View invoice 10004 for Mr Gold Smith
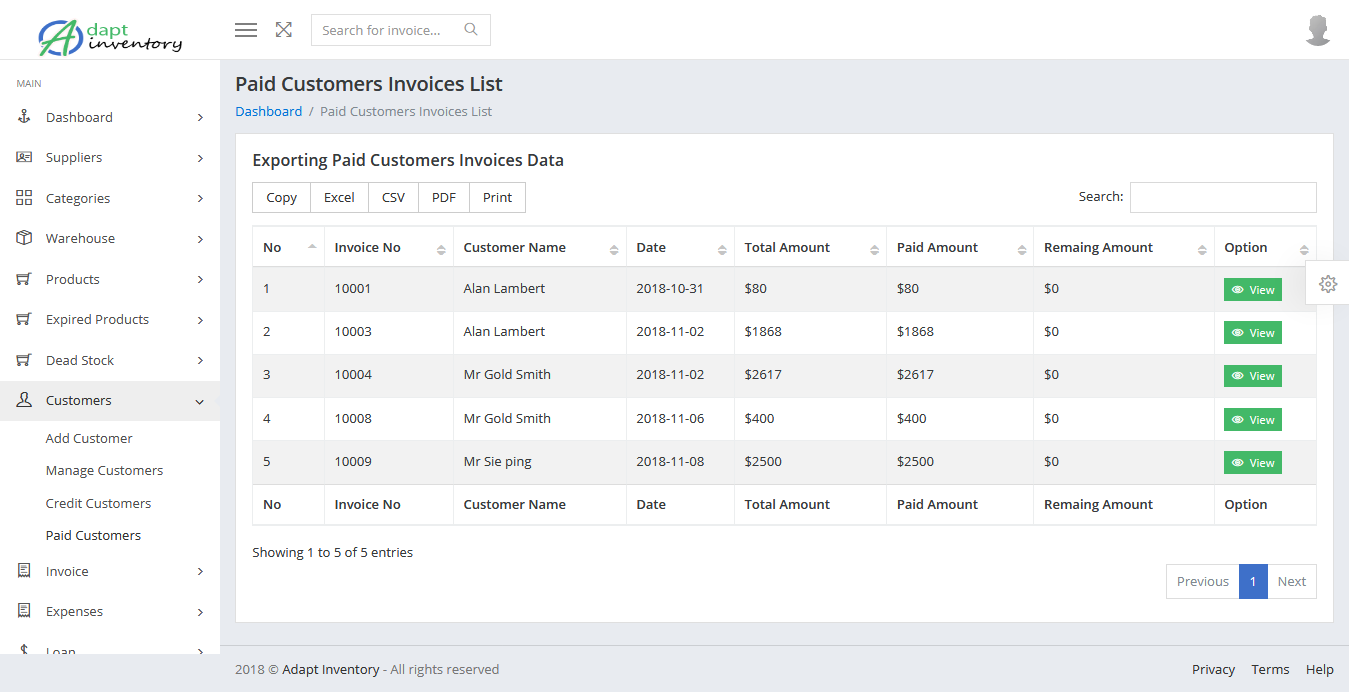Viewport: 1349px width, 692px height. 1252,376
